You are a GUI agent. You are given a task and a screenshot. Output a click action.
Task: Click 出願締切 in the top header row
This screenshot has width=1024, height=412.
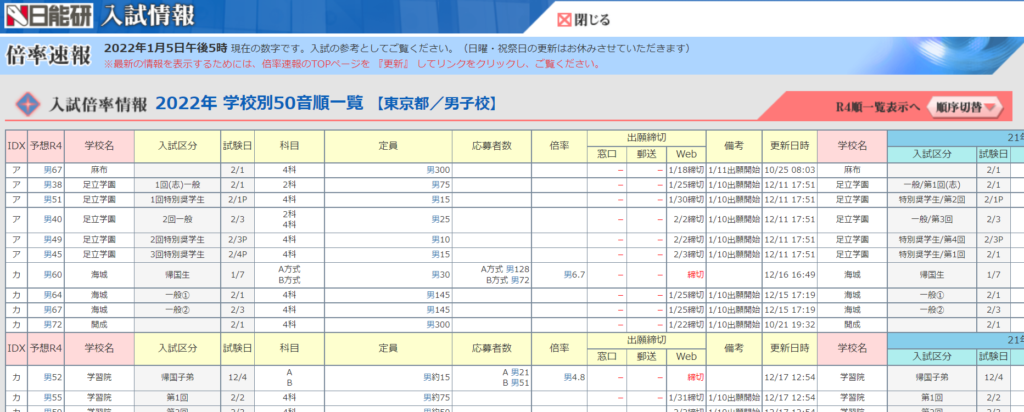point(647,138)
